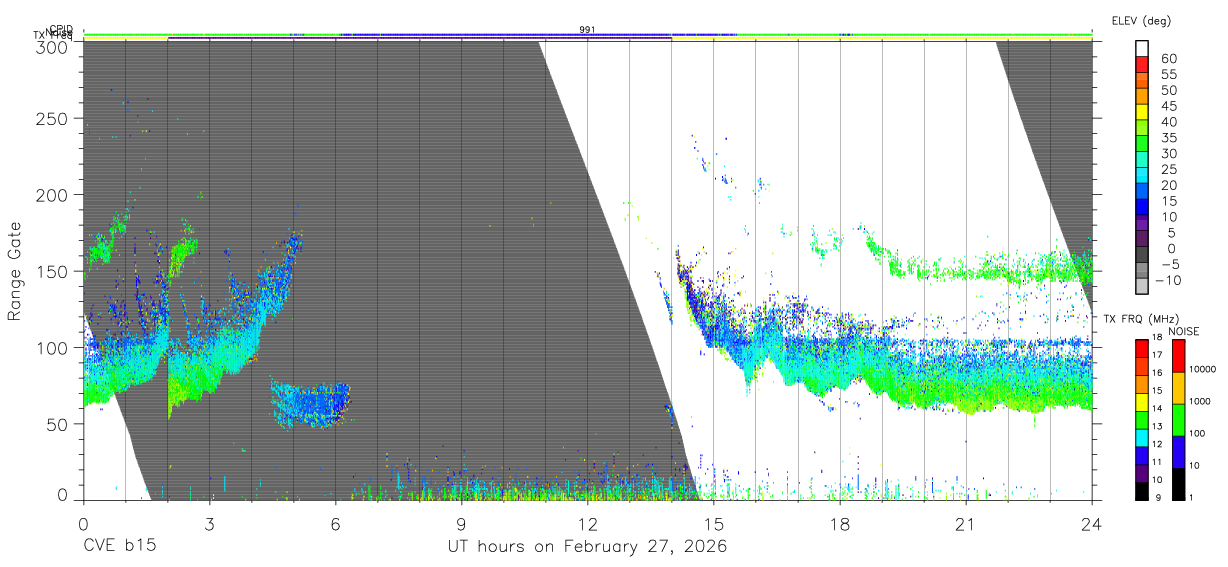The width and height of the screenshot is (1228, 567).
Task: Click the 'Range Gate' y-axis label
Action: (15, 272)
